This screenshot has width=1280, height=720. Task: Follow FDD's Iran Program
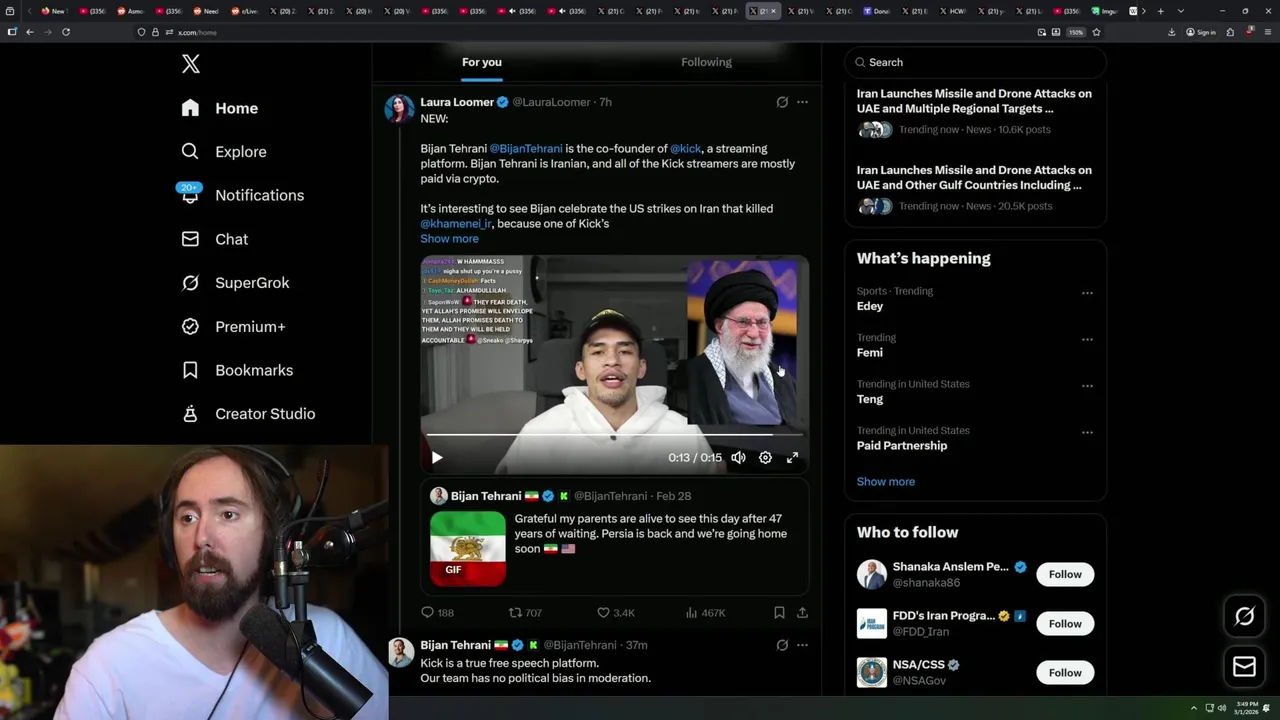point(1065,623)
